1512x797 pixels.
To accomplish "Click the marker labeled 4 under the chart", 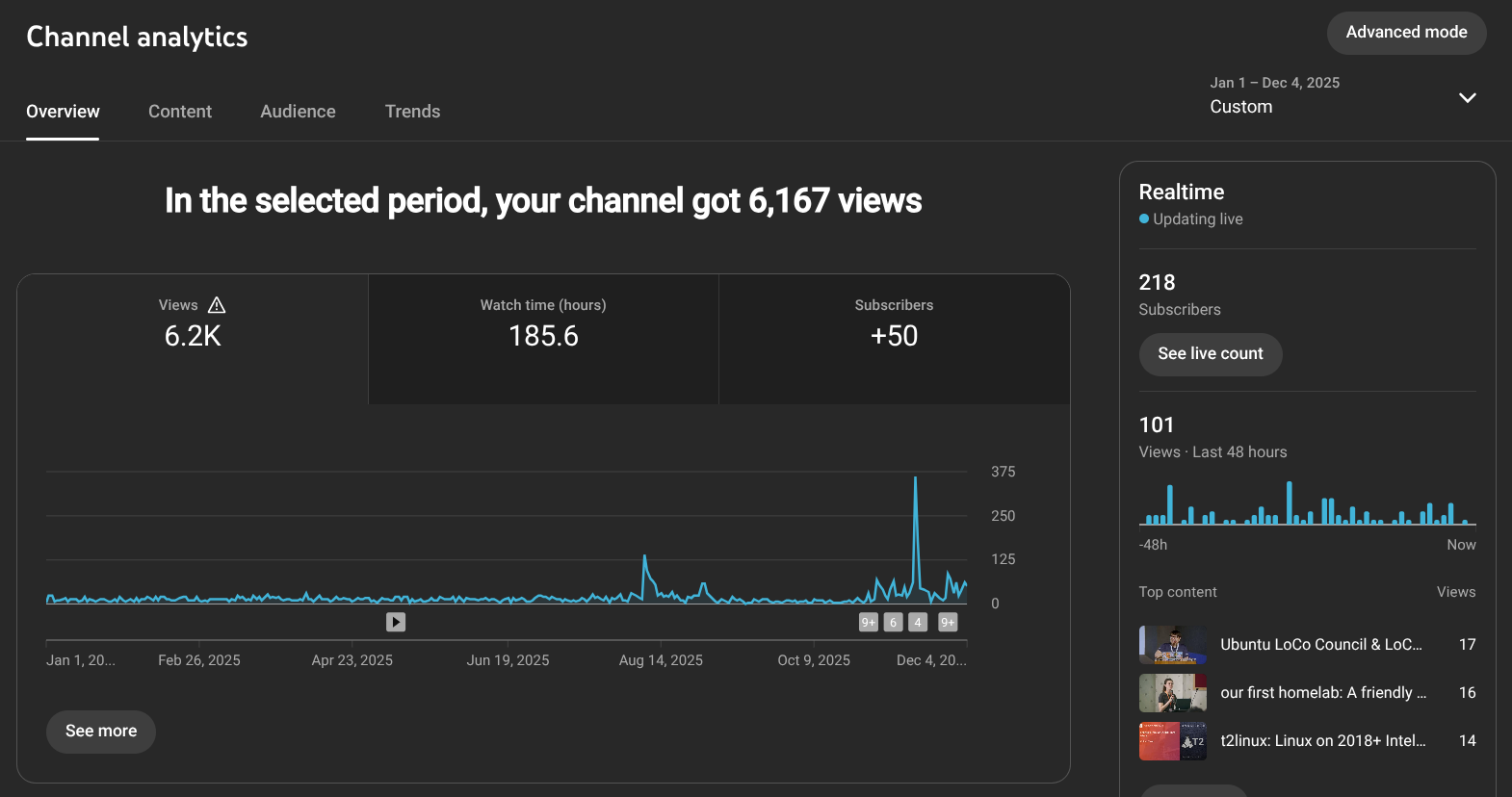I will click(x=918, y=622).
